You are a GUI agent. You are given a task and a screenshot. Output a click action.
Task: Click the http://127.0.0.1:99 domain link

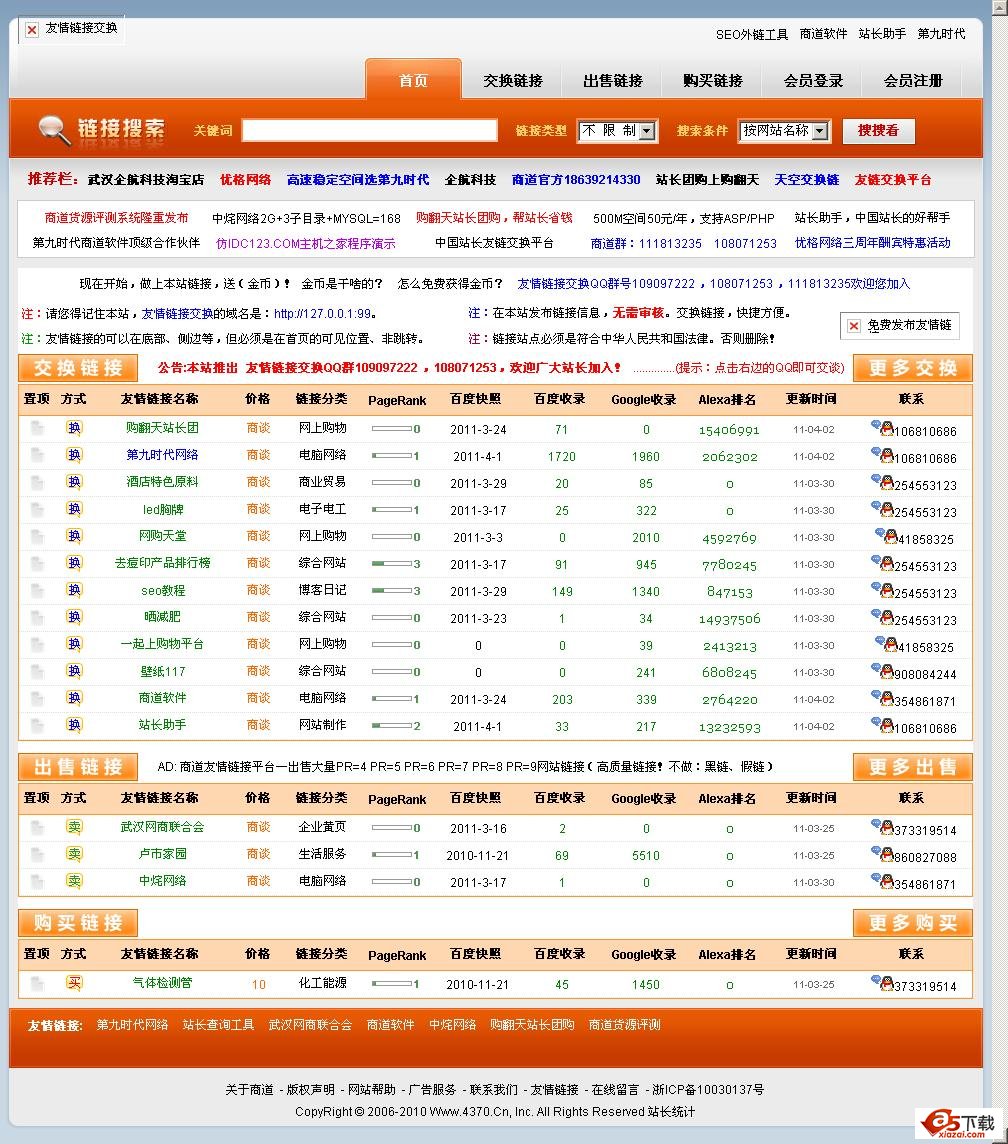pos(322,314)
